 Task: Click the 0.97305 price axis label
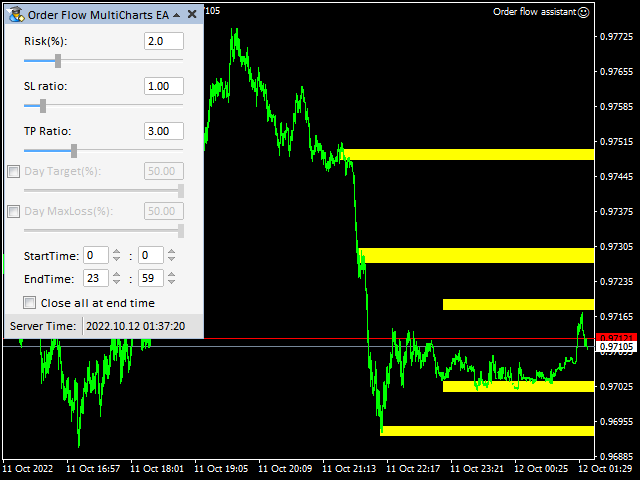[616, 247]
